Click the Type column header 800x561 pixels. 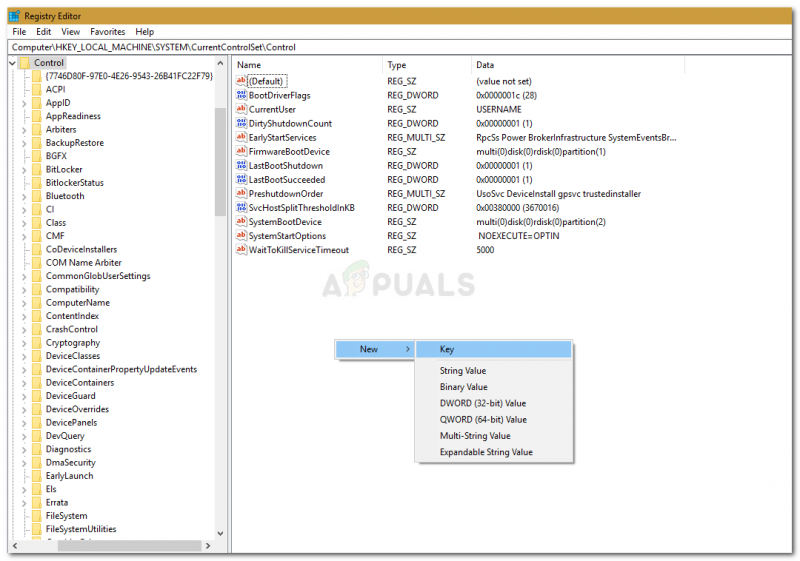point(427,65)
